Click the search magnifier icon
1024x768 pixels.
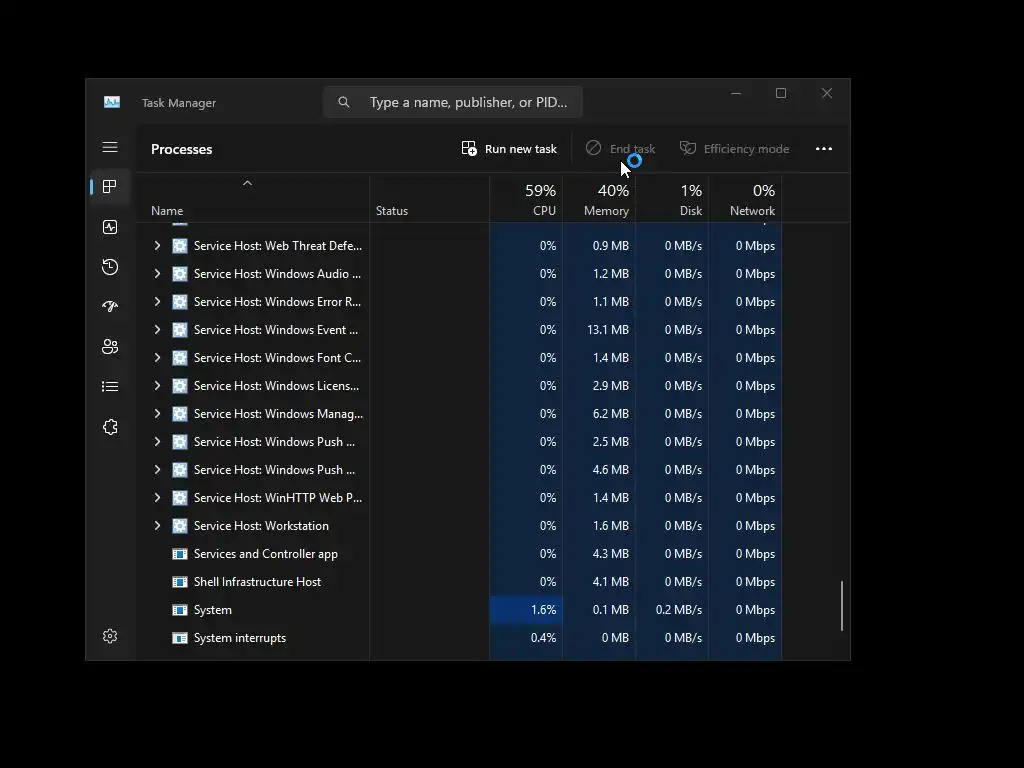coord(344,102)
